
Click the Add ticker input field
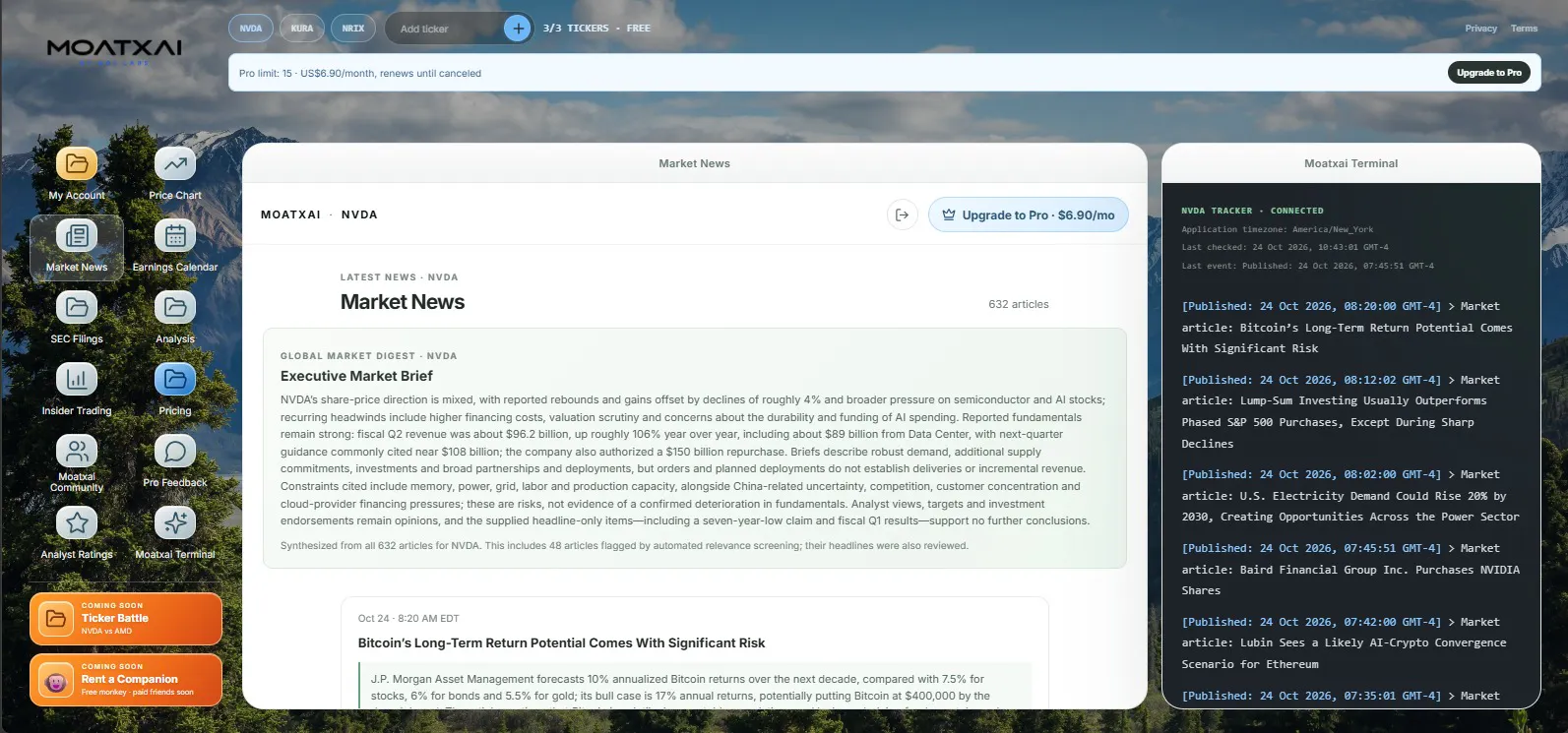point(445,29)
